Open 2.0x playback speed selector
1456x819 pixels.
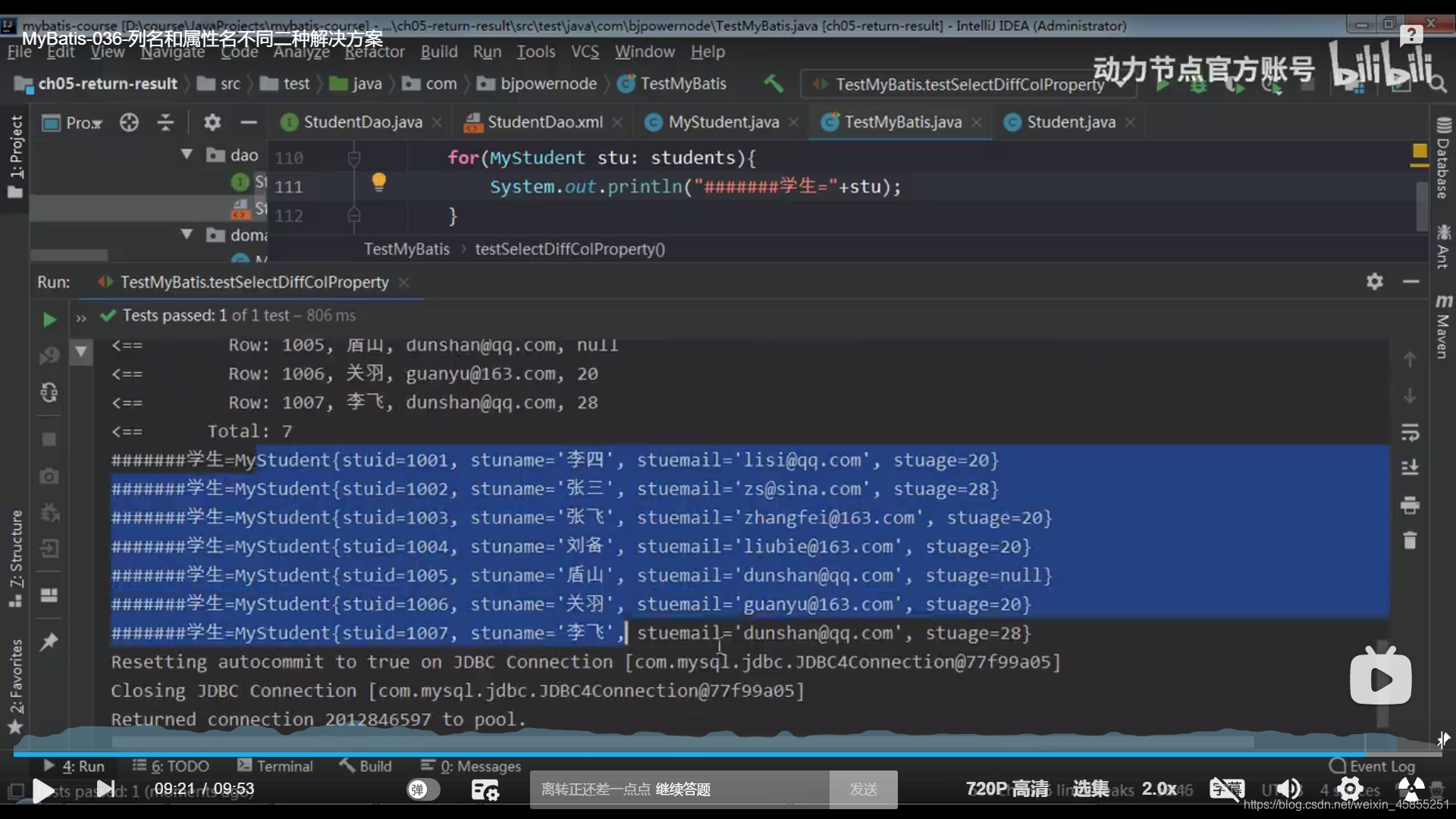coord(1159,789)
